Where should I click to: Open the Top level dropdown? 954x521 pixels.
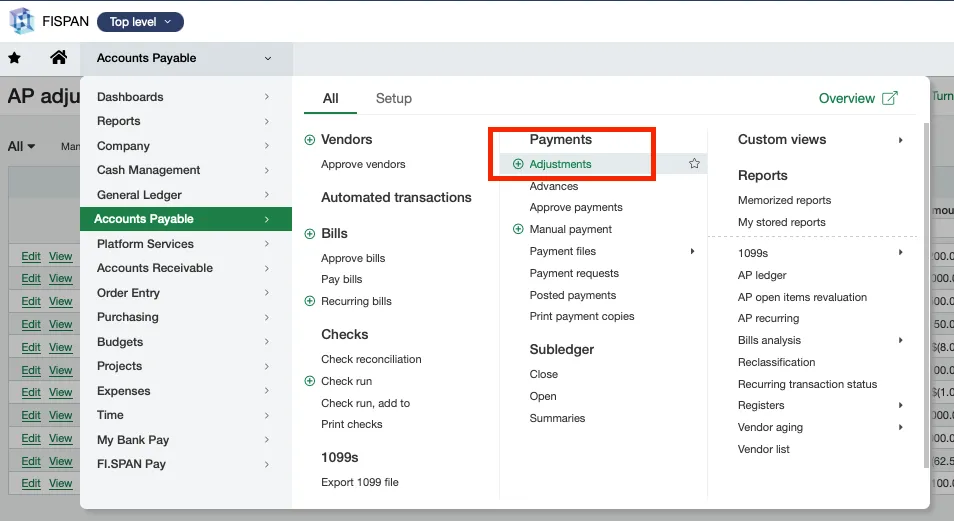pyautogui.click(x=141, y=22)
